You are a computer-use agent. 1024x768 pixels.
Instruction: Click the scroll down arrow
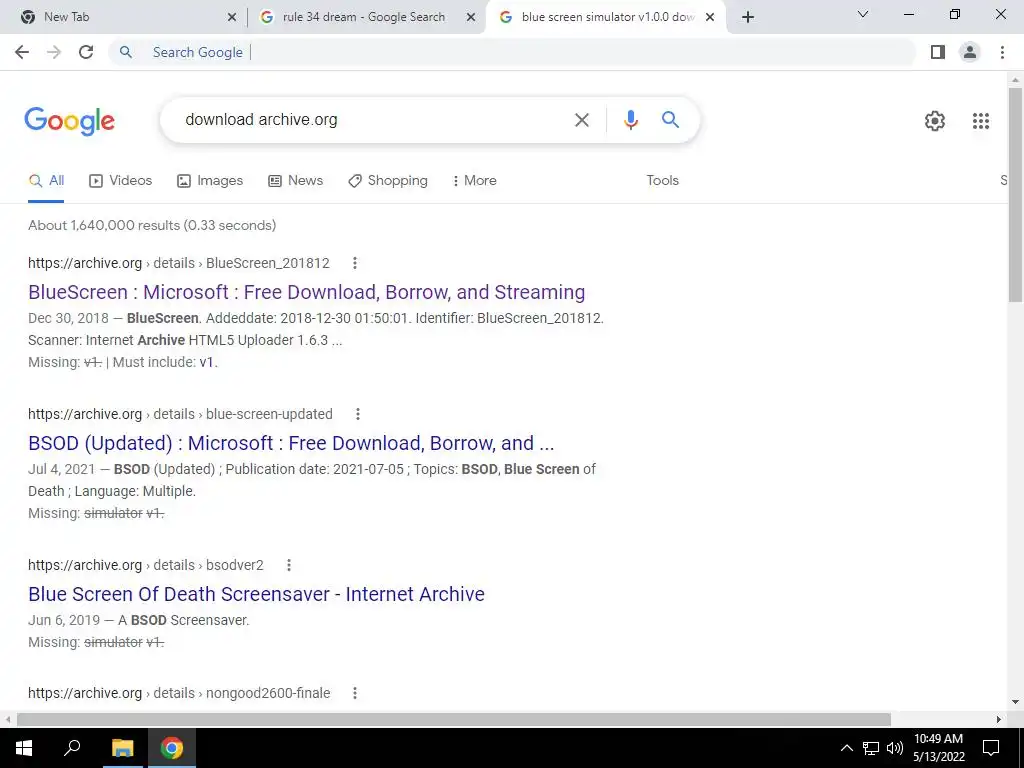click(1015, 703)
